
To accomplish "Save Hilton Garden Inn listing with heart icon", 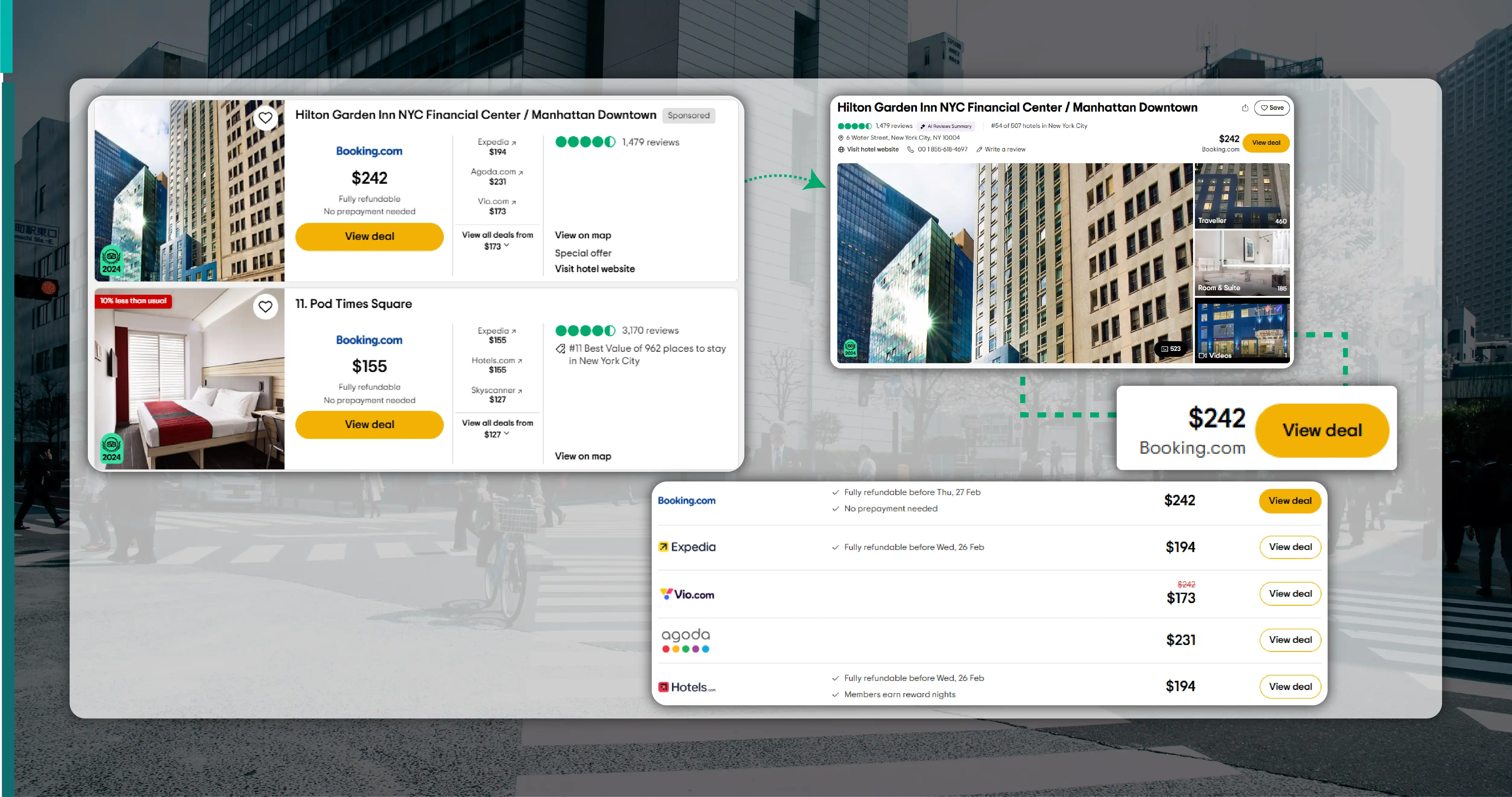I will pos(265,118).
